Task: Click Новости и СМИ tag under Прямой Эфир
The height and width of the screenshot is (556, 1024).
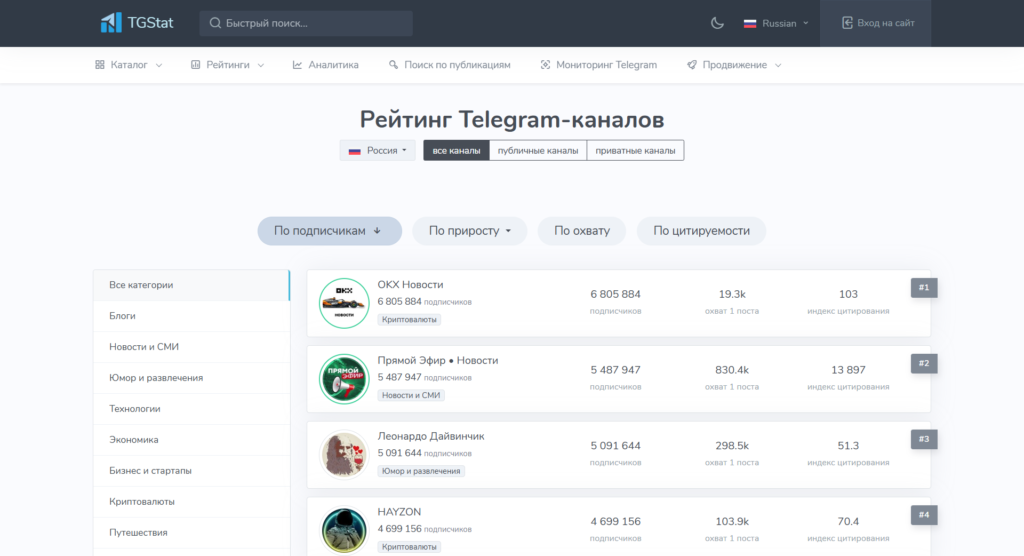Action: click(x=411, y=395)
